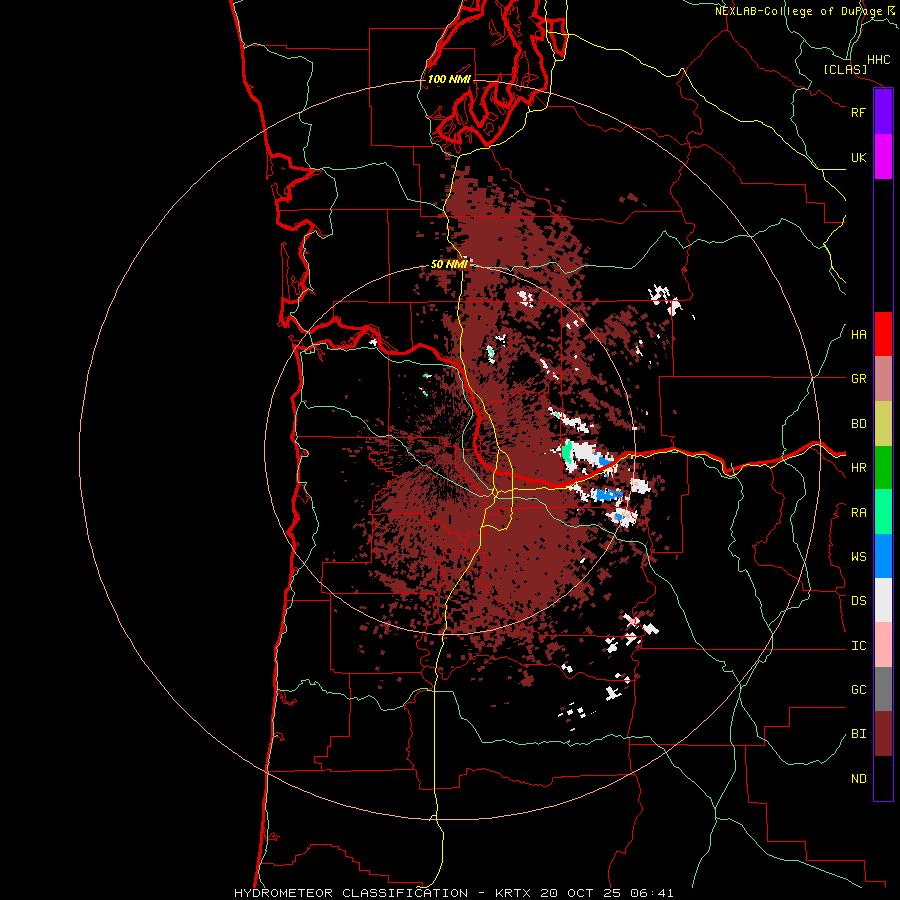
Task: Click the "IC" legend label
Action: click(858, 646)
